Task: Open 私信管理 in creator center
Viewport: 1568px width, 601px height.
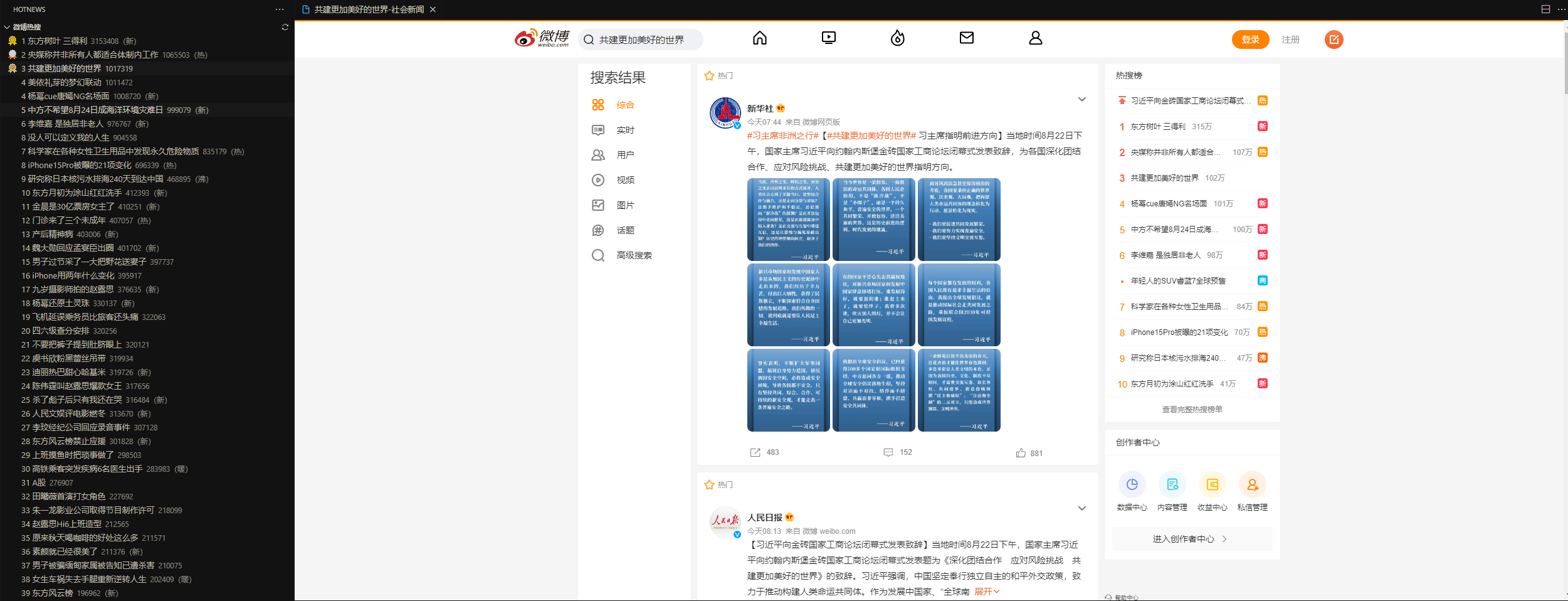Action: [1252, 491]
